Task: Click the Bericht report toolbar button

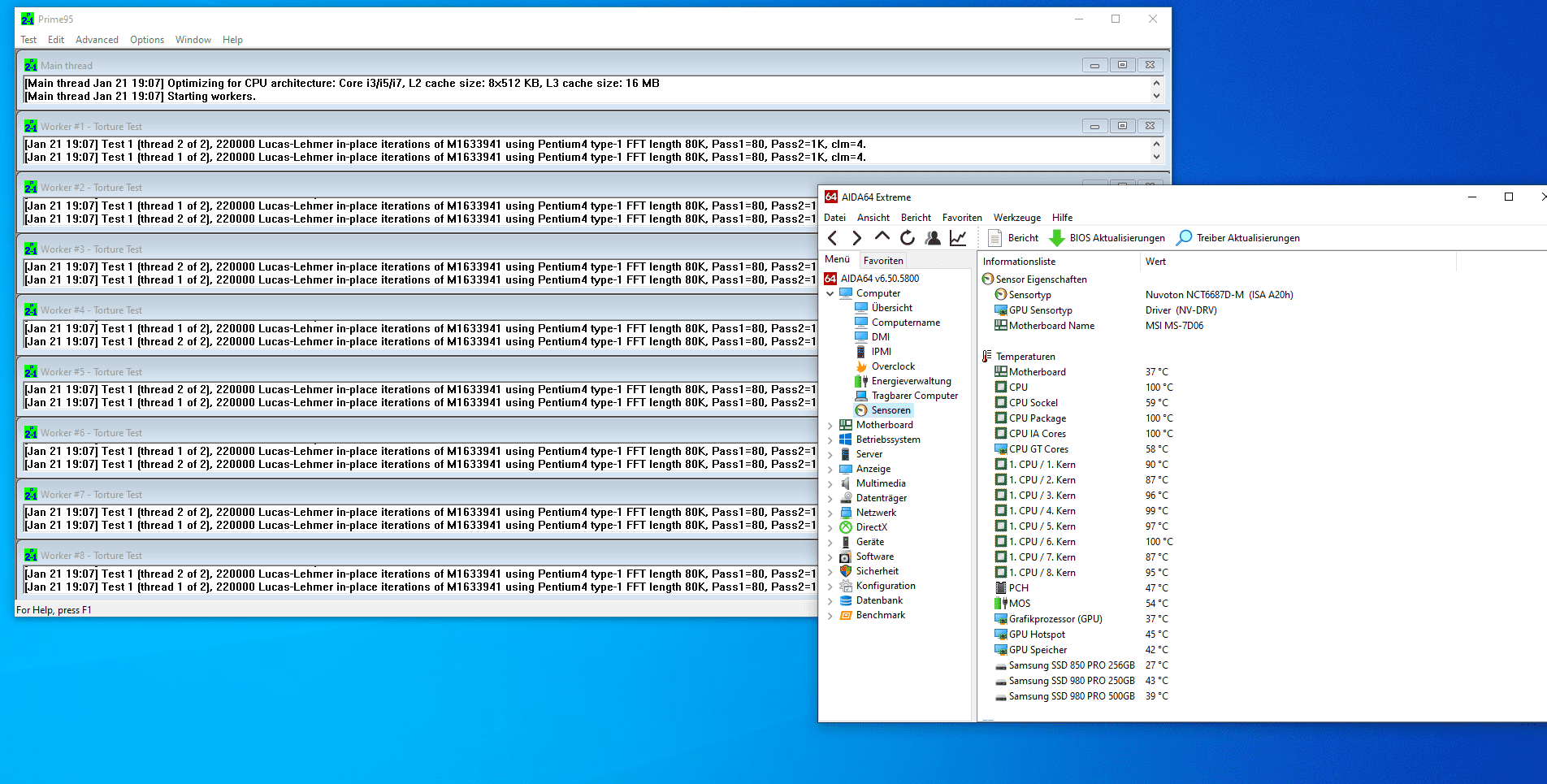Action: pyautogui.click(x=1013, y=238)
